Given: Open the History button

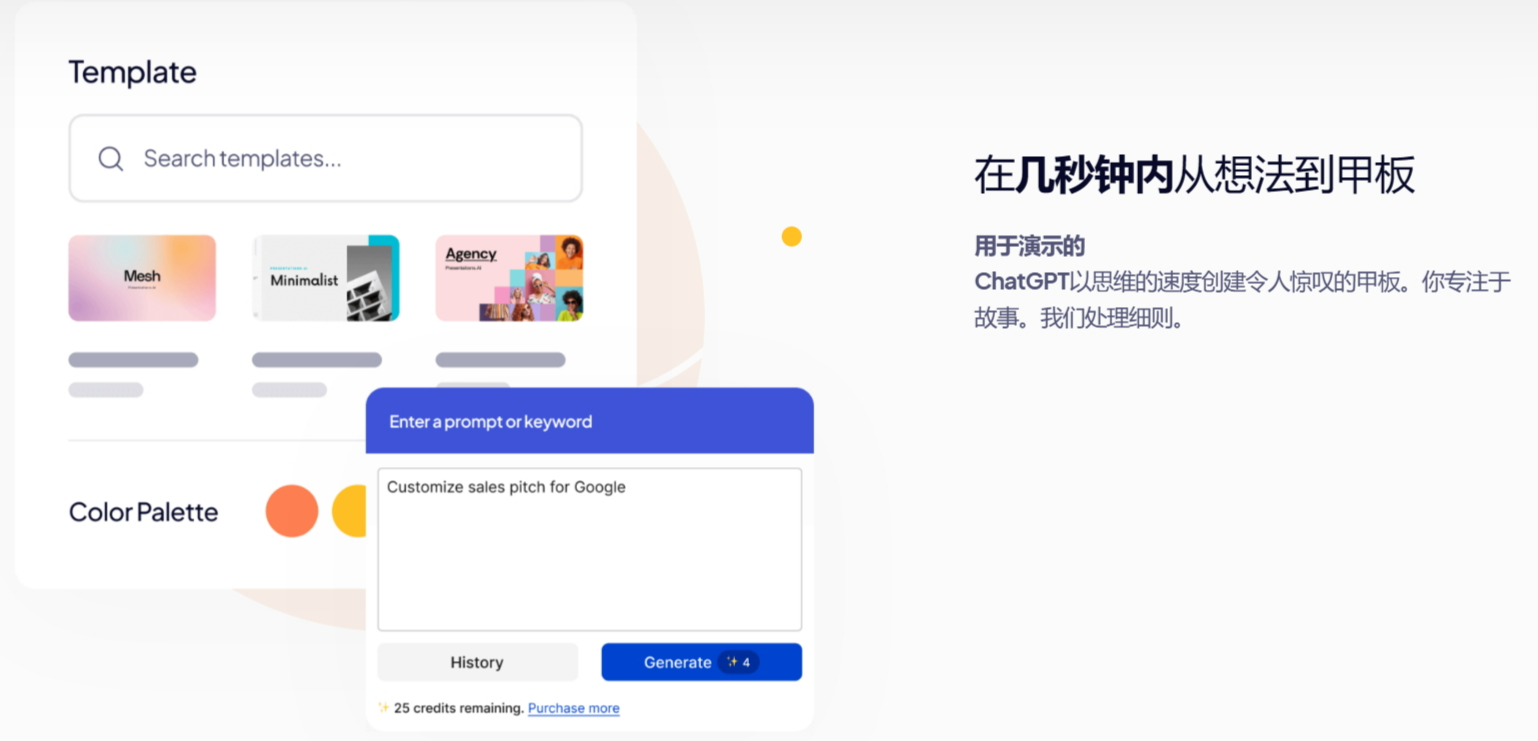Looking at the screenshot, I should pyautogui.click(x=477, y=662).
